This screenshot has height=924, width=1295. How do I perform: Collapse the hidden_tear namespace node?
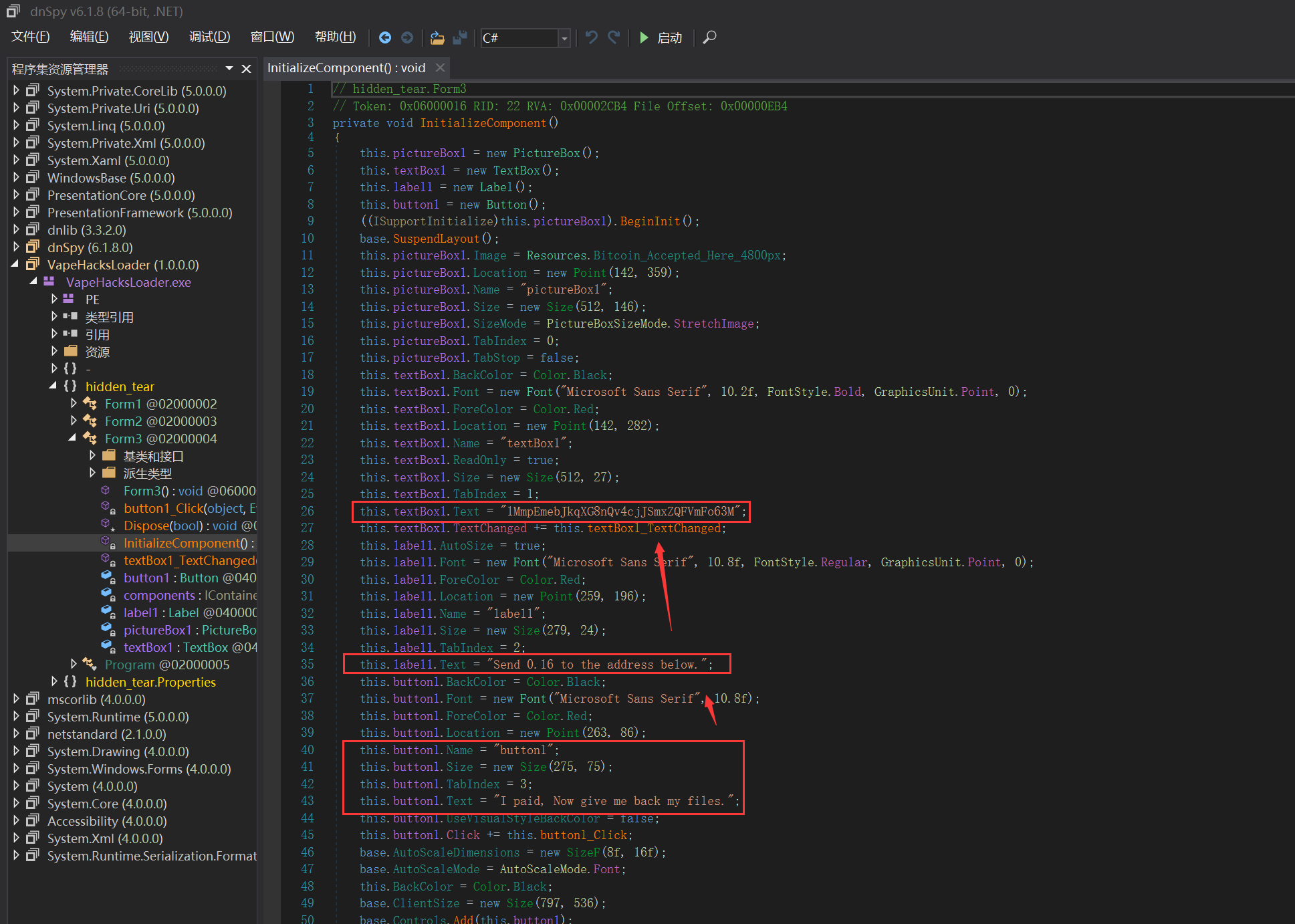pos(53,386)
